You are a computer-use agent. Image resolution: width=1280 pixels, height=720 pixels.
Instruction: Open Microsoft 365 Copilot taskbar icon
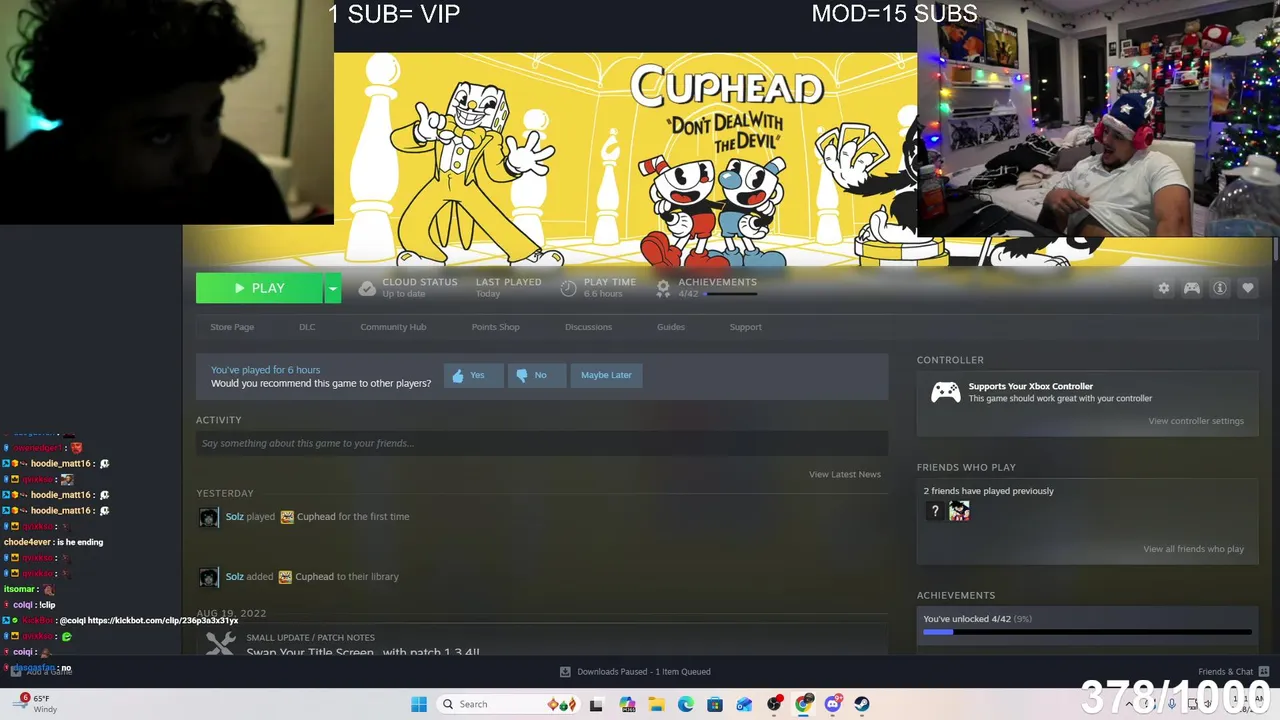point(627,704)
